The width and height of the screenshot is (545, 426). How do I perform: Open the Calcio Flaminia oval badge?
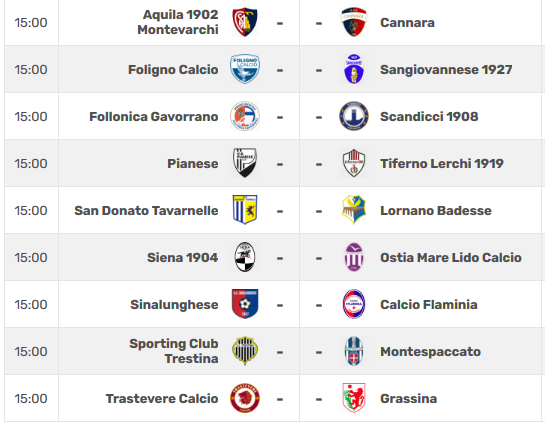[x=354, y=304]
